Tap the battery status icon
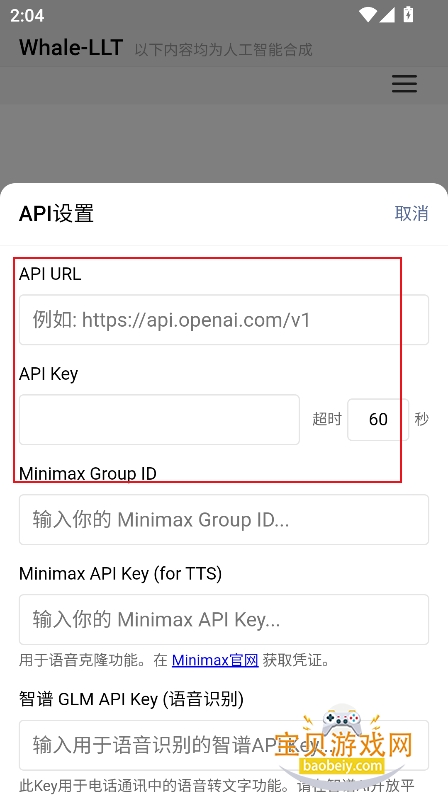Screen dimensions: 448x796 point(408,14)
